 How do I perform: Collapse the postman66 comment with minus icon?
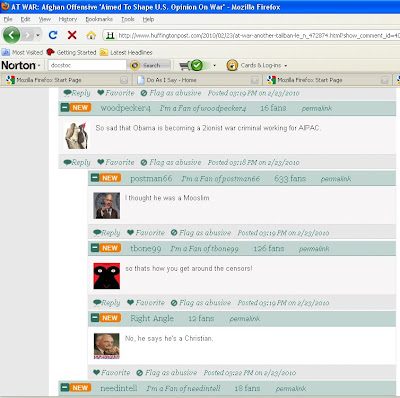click(95, 178)
